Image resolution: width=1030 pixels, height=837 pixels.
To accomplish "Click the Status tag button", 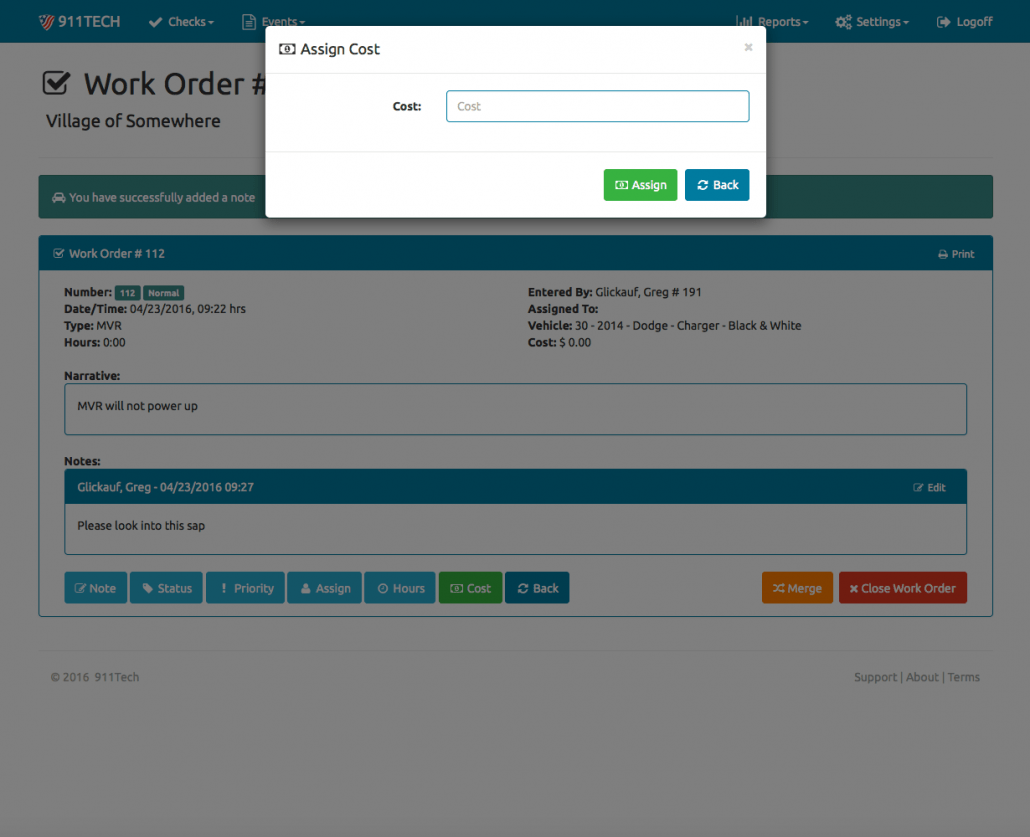I will click(x=166, y=588).
